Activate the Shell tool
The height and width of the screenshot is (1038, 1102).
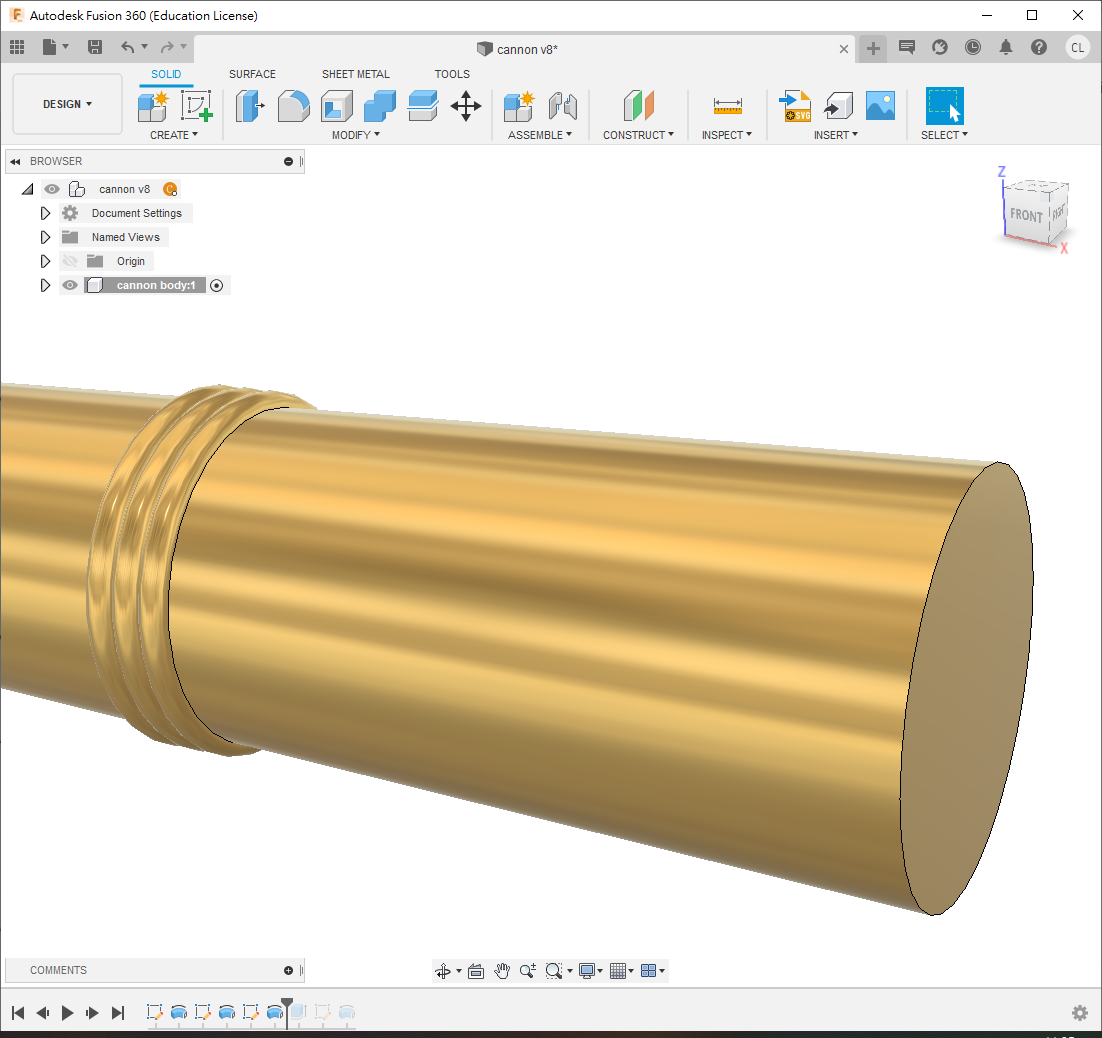click(336, 106)
